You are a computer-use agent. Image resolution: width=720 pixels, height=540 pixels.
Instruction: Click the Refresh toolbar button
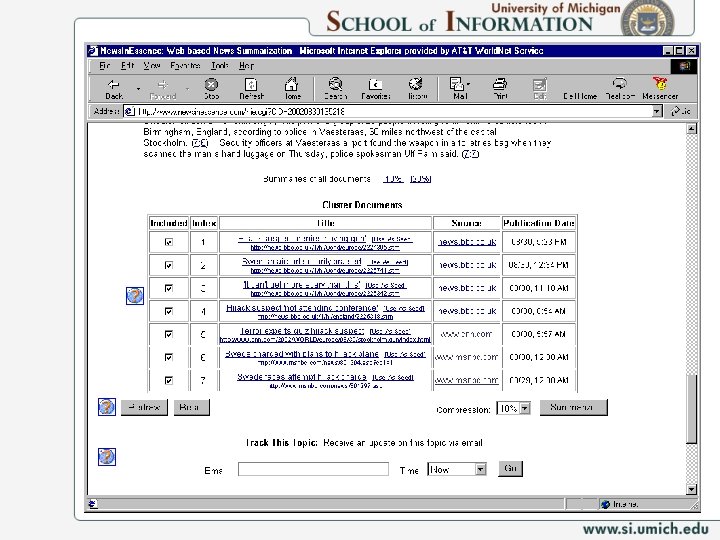(251, 89)
